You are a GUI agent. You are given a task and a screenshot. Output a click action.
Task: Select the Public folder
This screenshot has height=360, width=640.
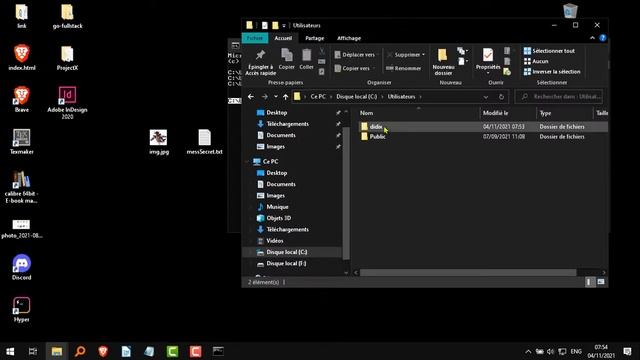click(x=483, y=137)
